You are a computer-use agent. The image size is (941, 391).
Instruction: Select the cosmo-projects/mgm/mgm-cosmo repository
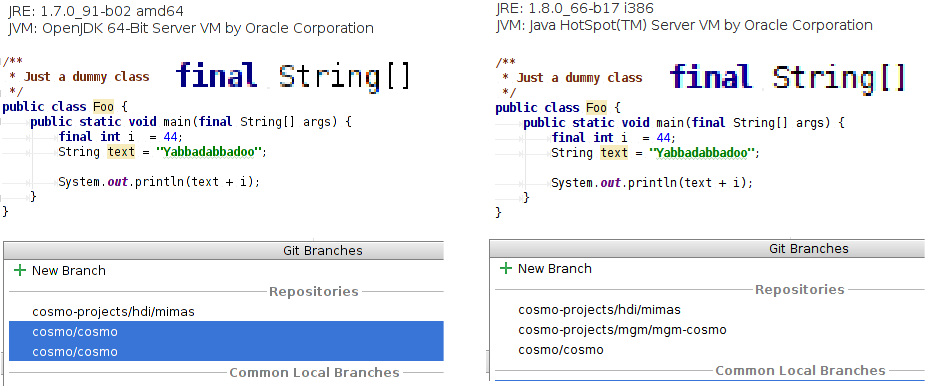tap(622, 330)
